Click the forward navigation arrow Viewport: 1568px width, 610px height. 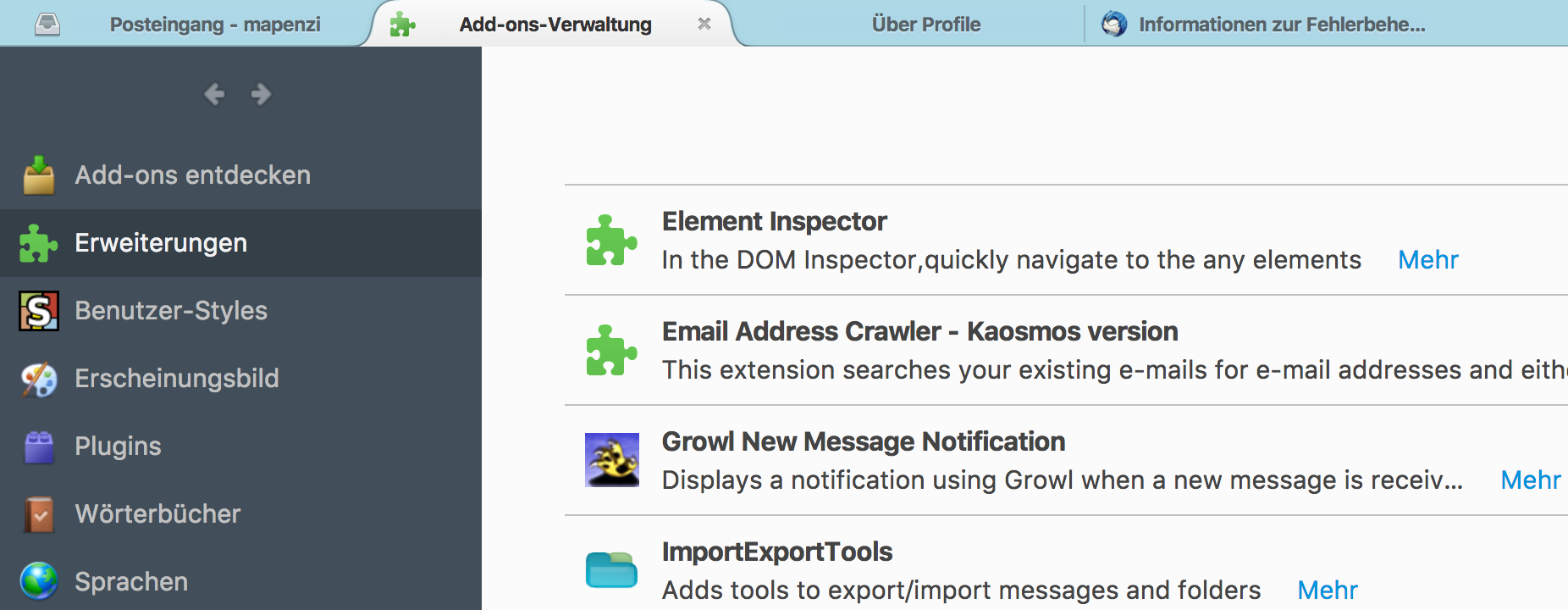point(262,94)
